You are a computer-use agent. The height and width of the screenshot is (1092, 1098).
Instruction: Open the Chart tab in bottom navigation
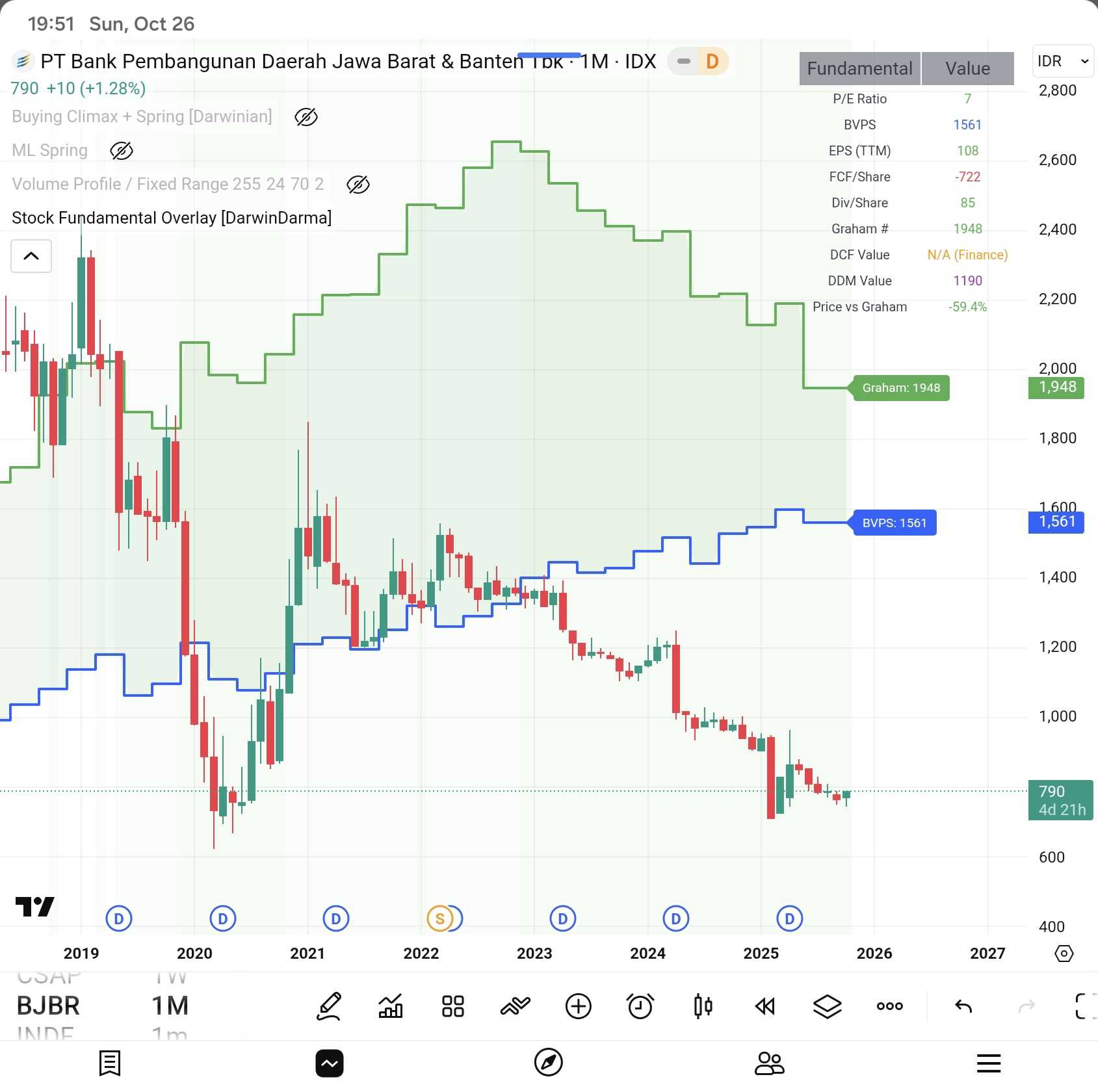(330, 1063)
